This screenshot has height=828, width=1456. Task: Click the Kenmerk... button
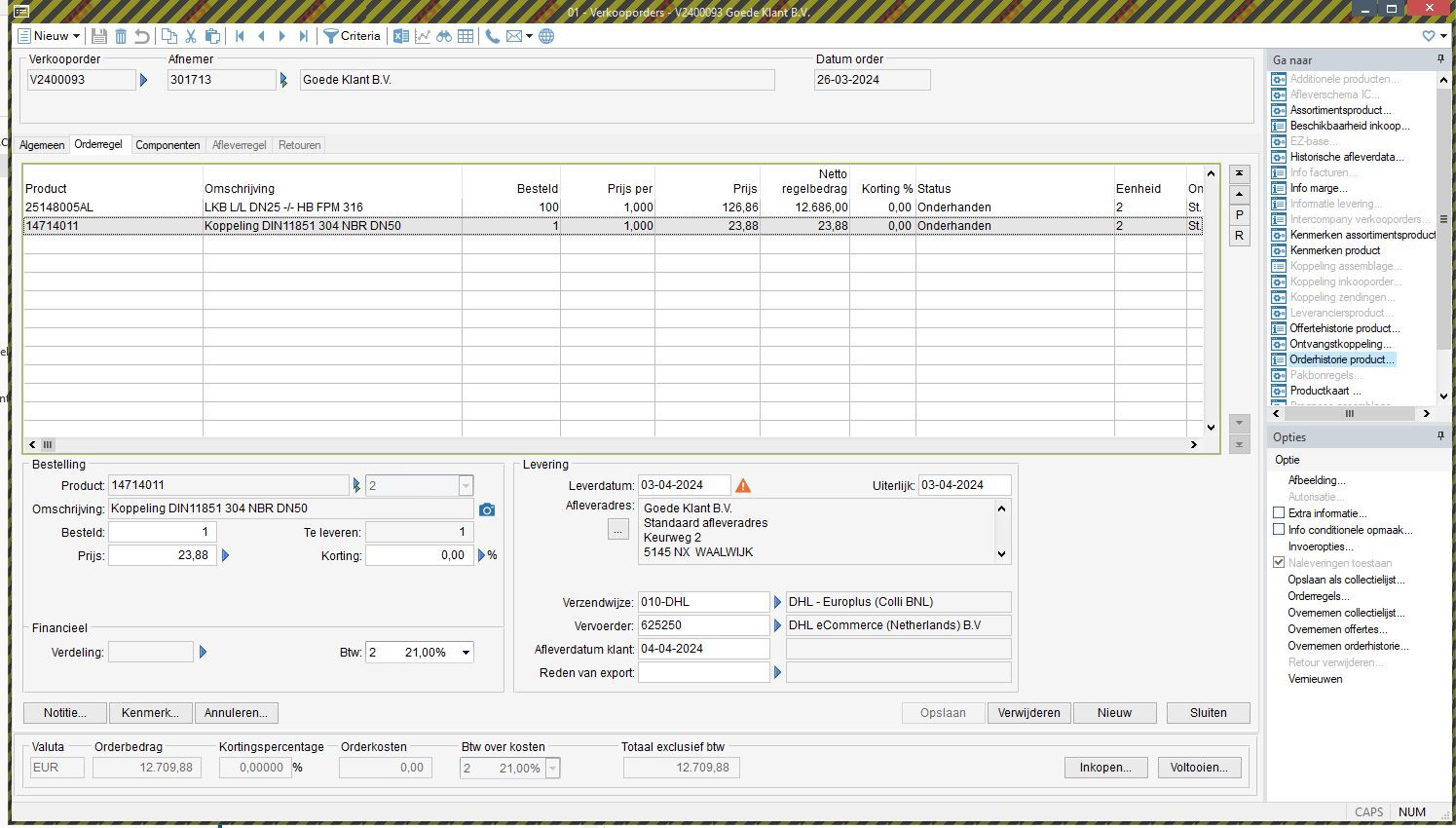150,713
